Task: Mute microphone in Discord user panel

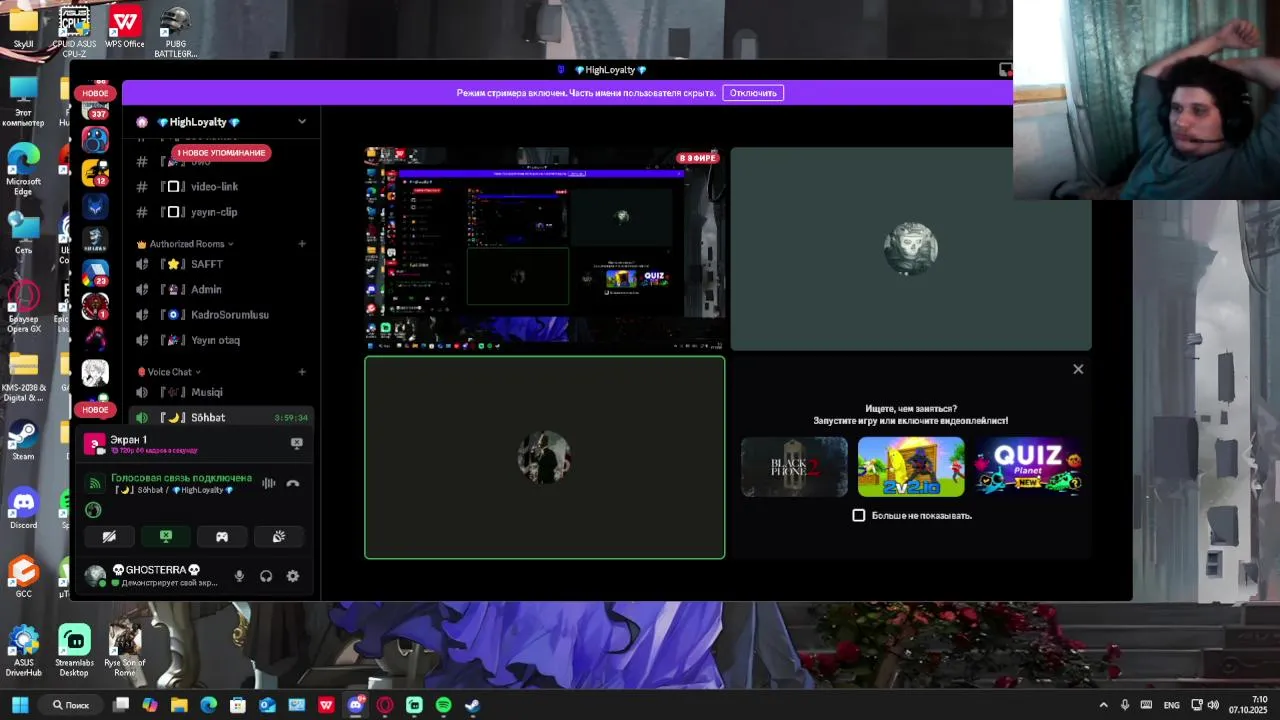Action: coord(239,576)
